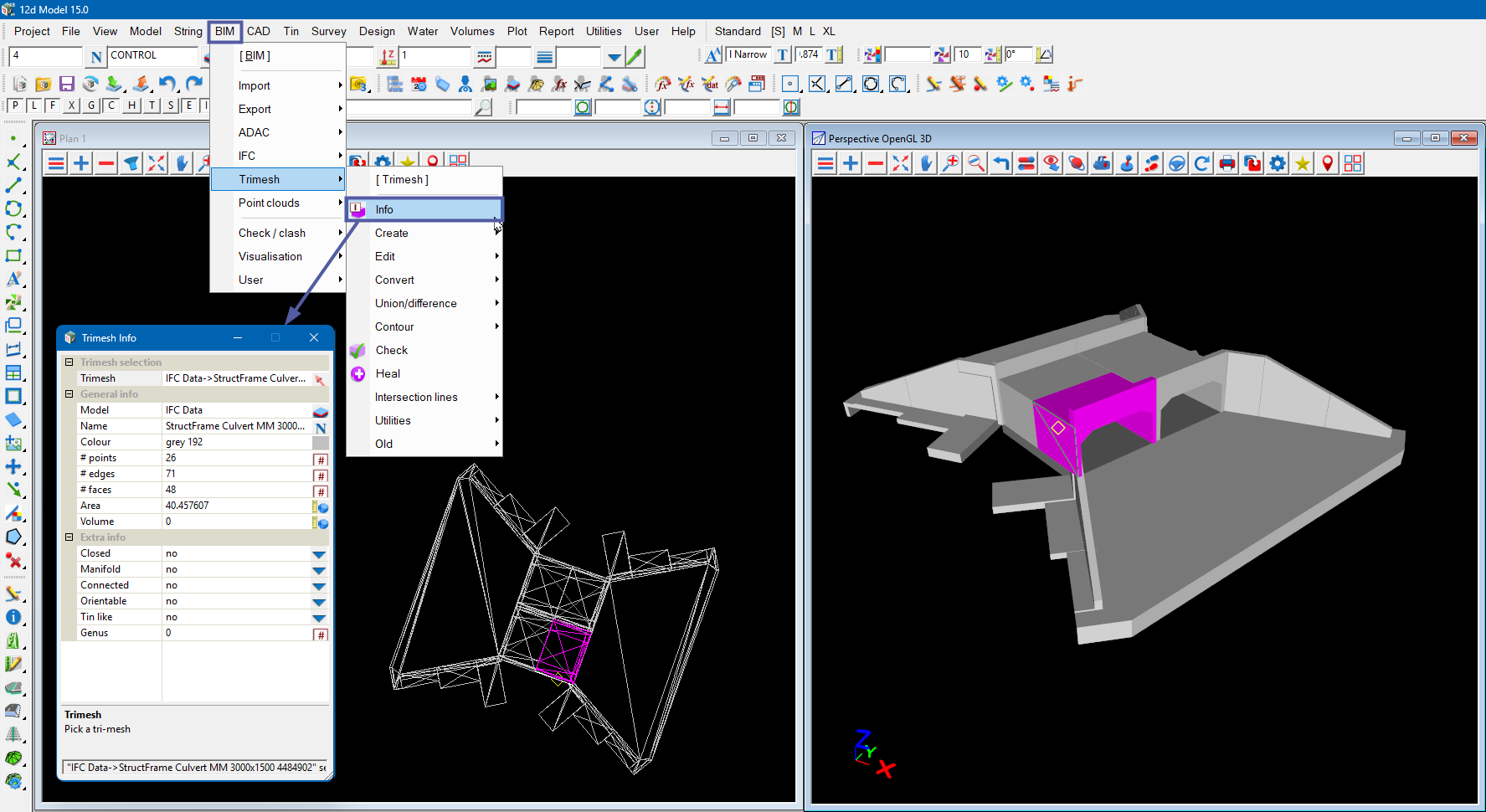Screen dimensions: 1486x812
Task: Select the pan hand tool in Perspective view
Action: coord(925,163)
